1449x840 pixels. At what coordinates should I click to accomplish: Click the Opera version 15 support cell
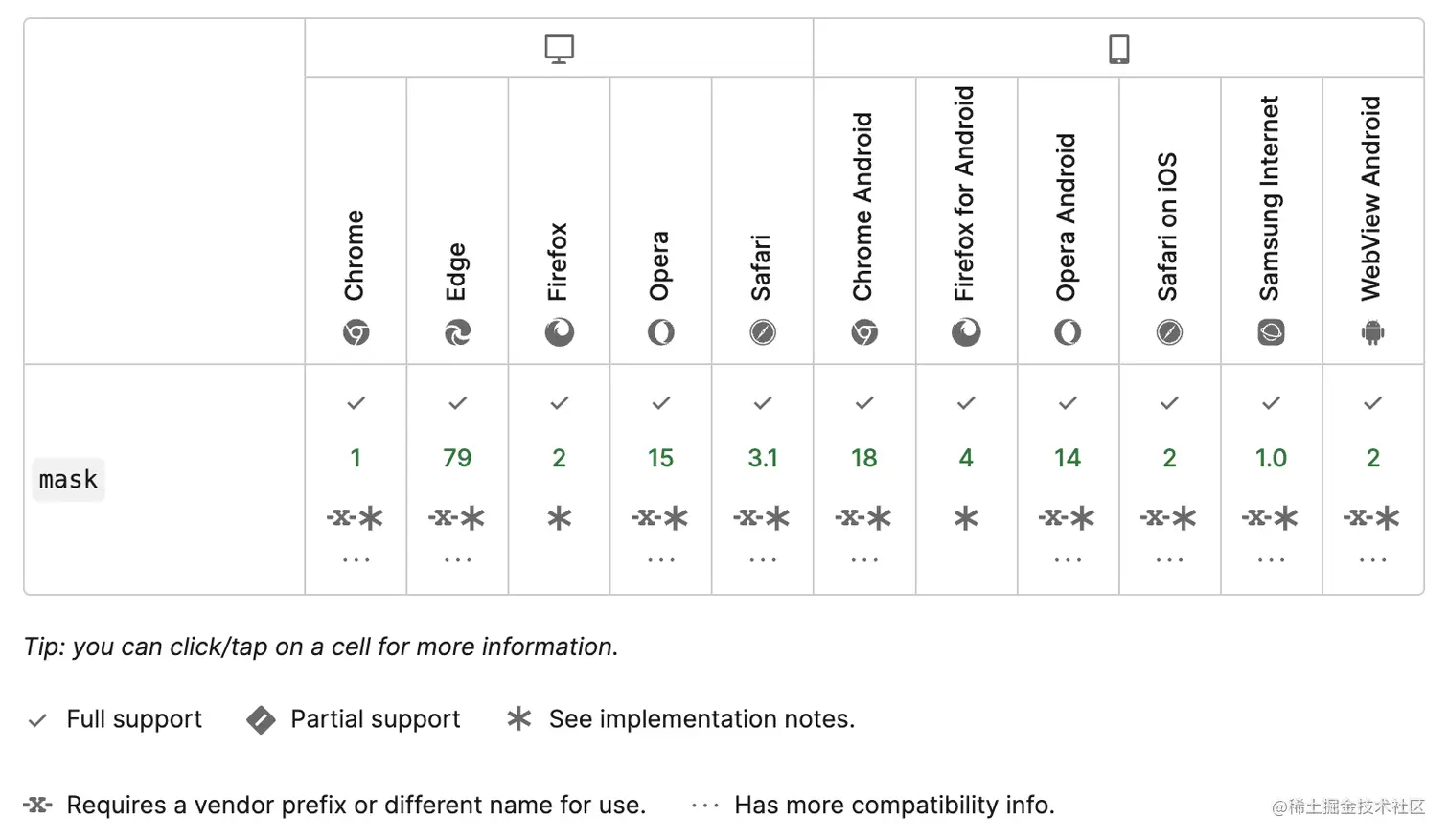point(660,459)
